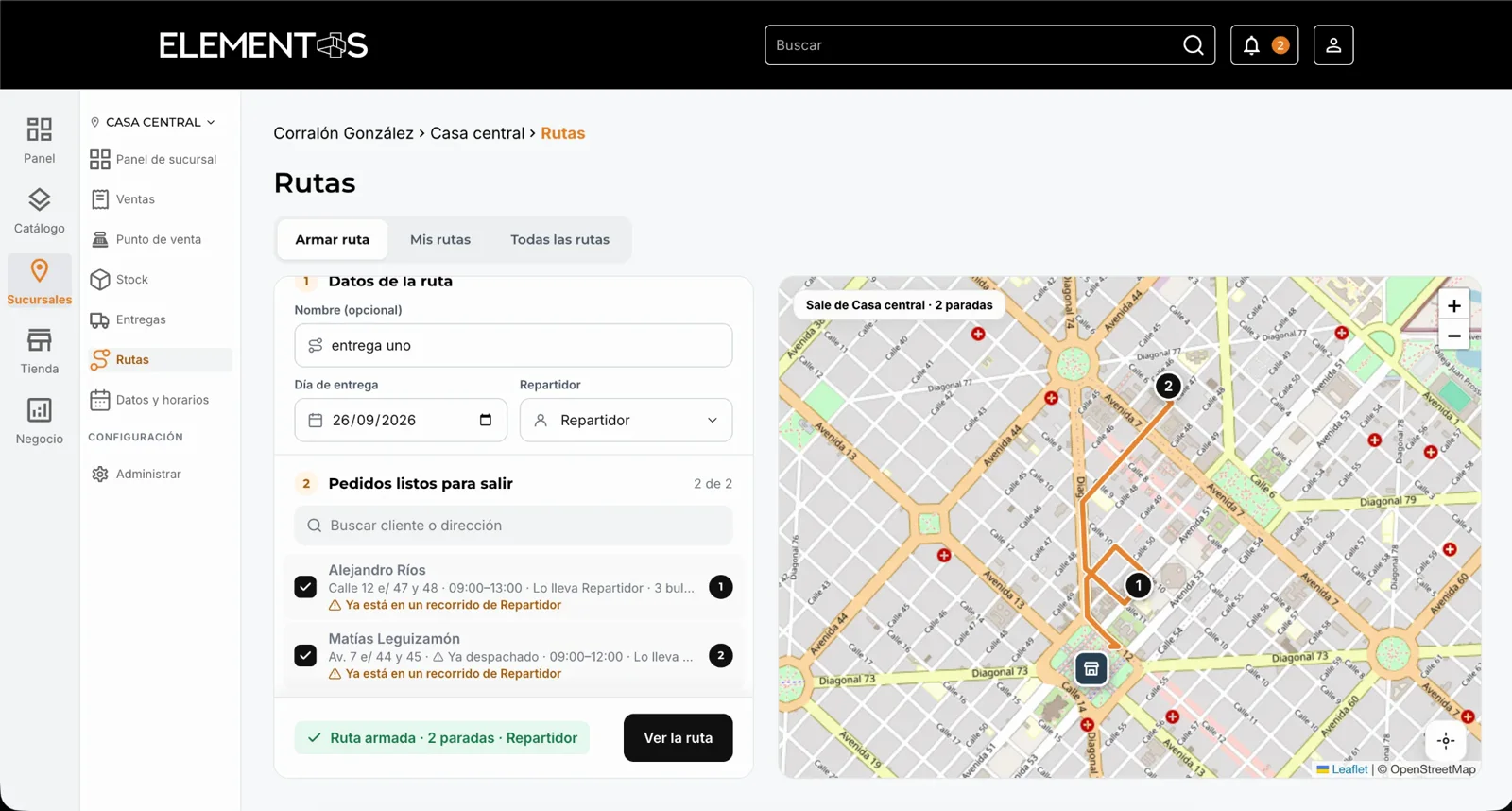Open the Catálogo section icon

click(39, 199)
